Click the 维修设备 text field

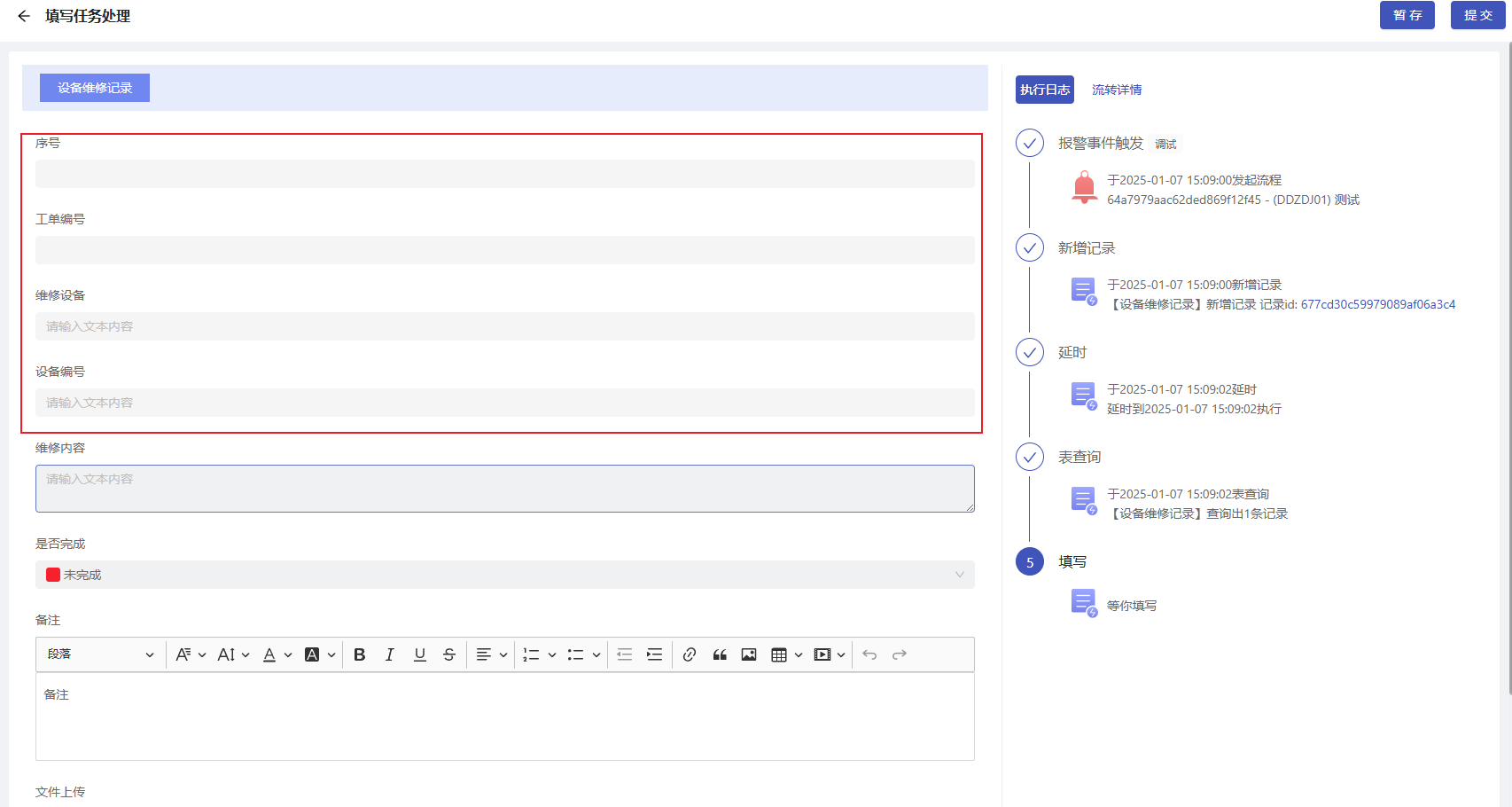tap(505, 326)
